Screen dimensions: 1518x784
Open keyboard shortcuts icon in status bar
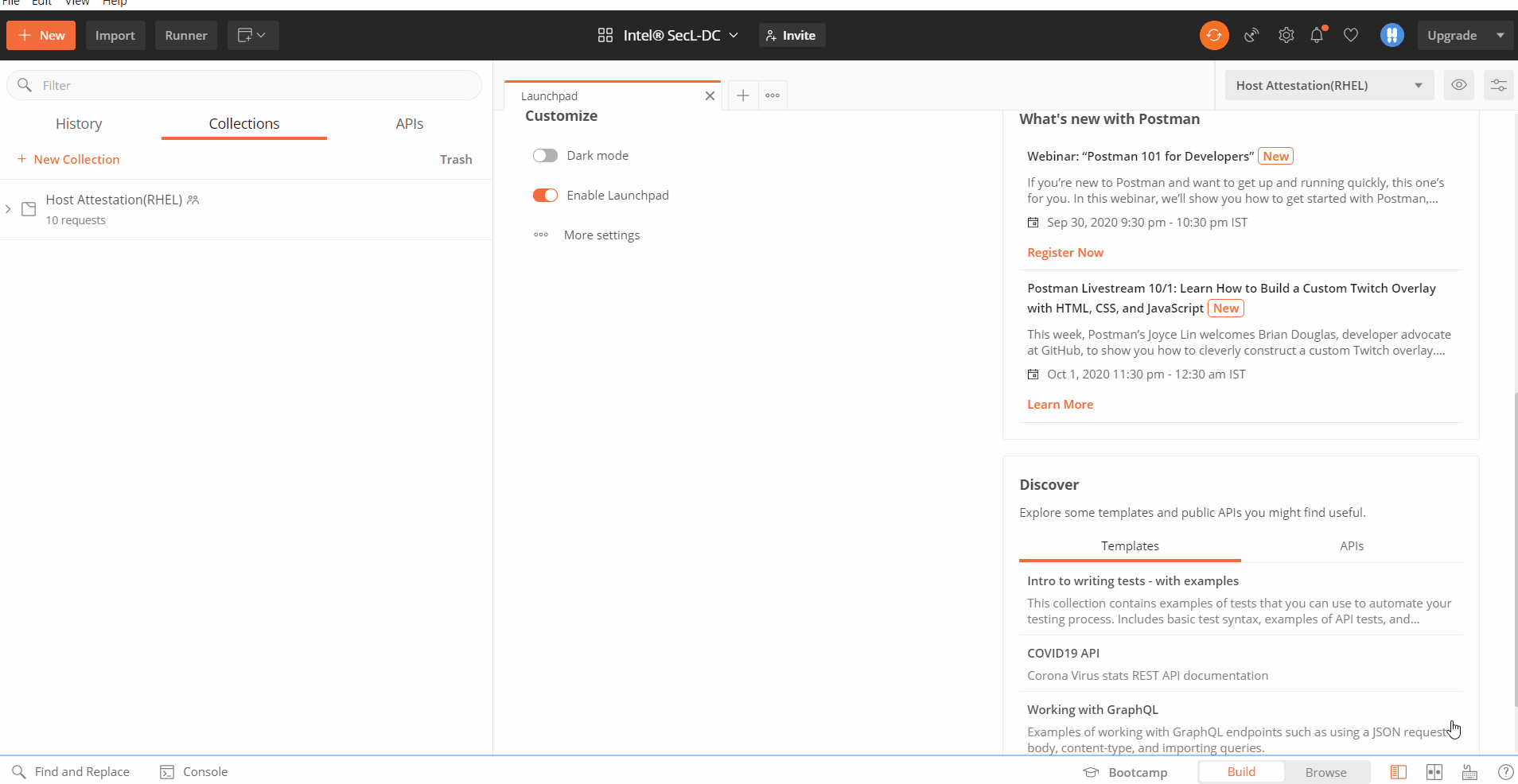[x=1469, y=771]
